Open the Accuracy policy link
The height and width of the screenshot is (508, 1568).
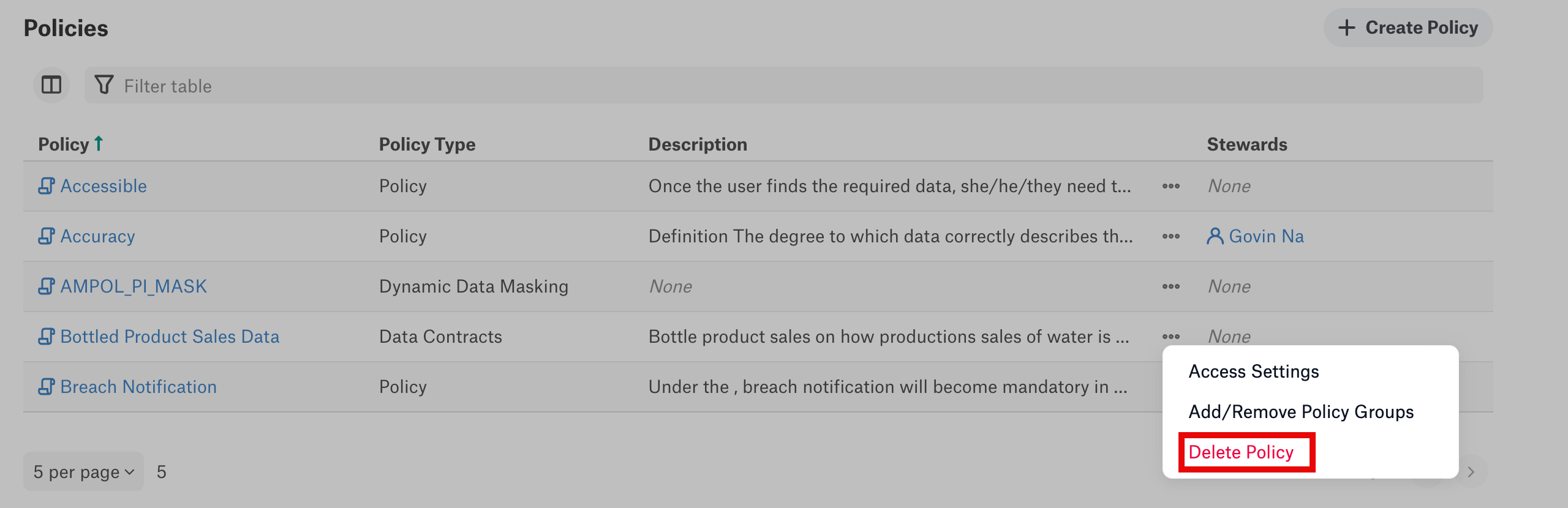[97, 236]
